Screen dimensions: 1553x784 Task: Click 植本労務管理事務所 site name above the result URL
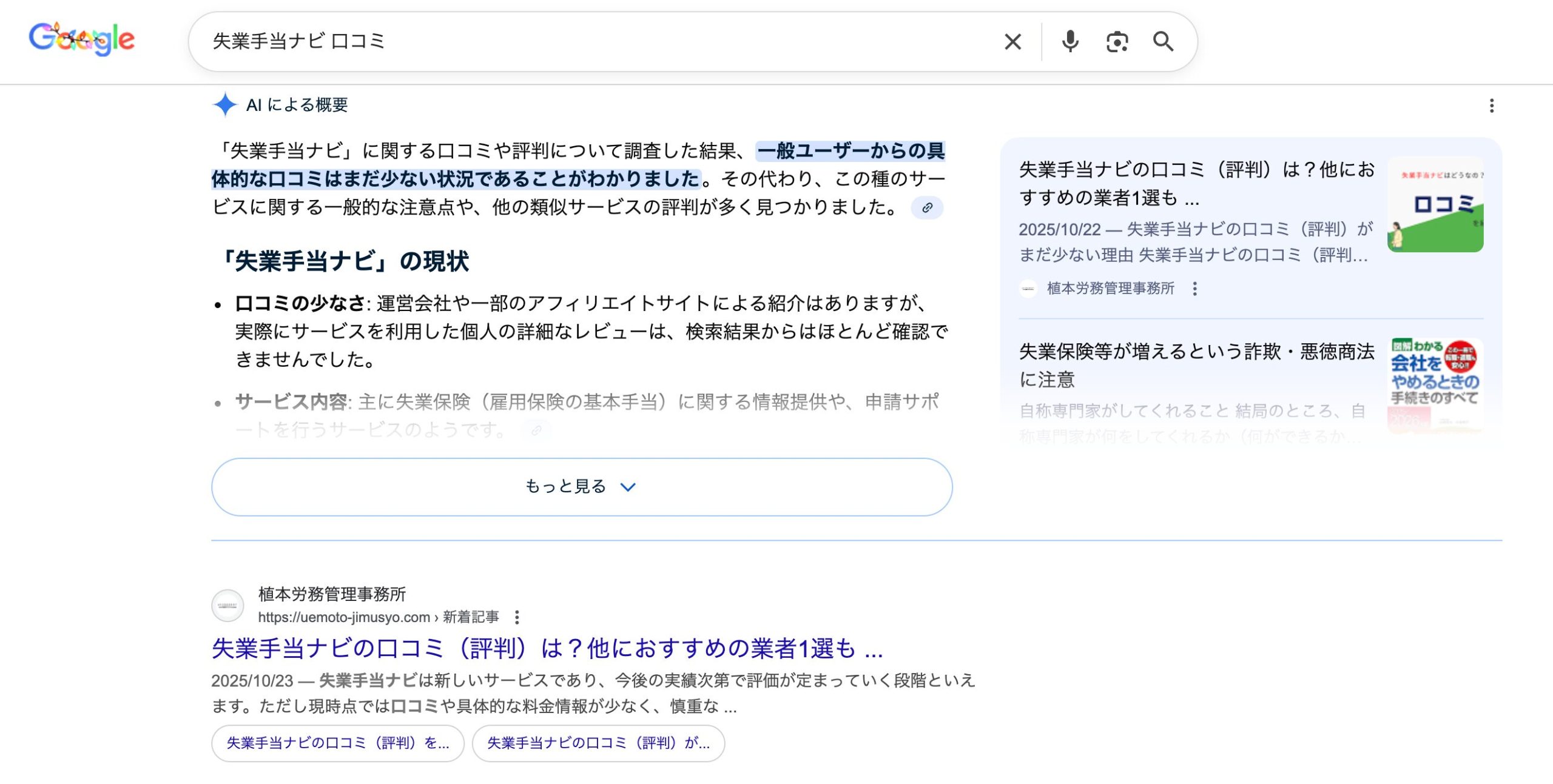pos(332,594)
